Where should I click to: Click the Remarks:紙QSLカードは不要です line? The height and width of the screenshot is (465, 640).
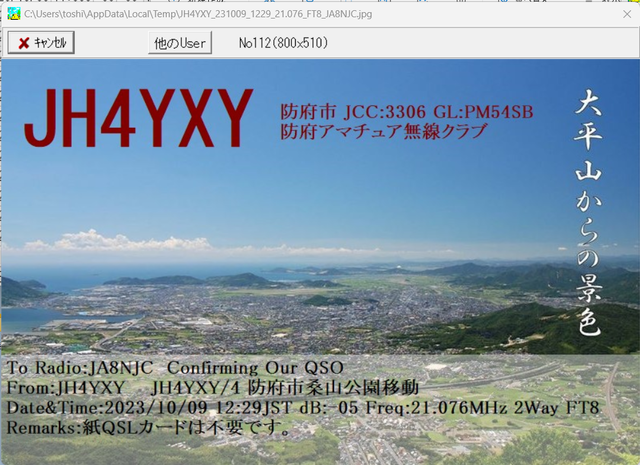point(149,428)
